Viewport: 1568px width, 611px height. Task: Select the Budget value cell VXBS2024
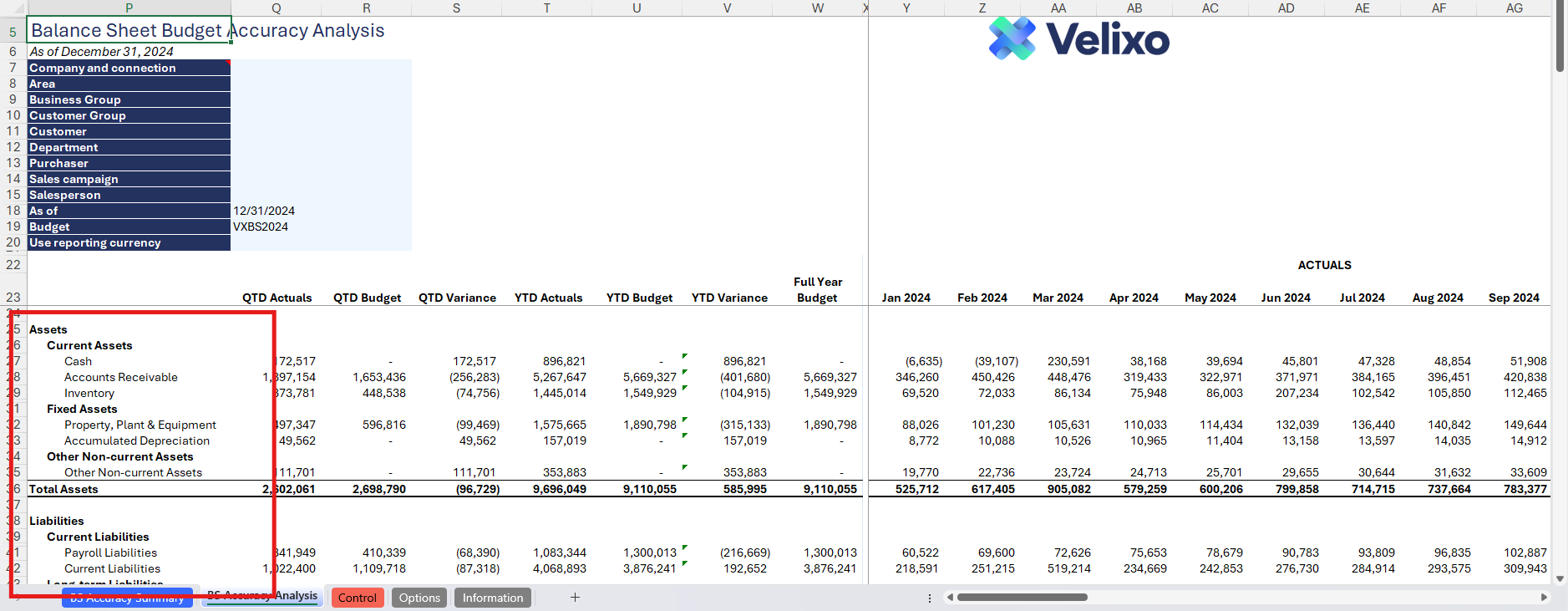pyautogui.click(x=261, y=227)
